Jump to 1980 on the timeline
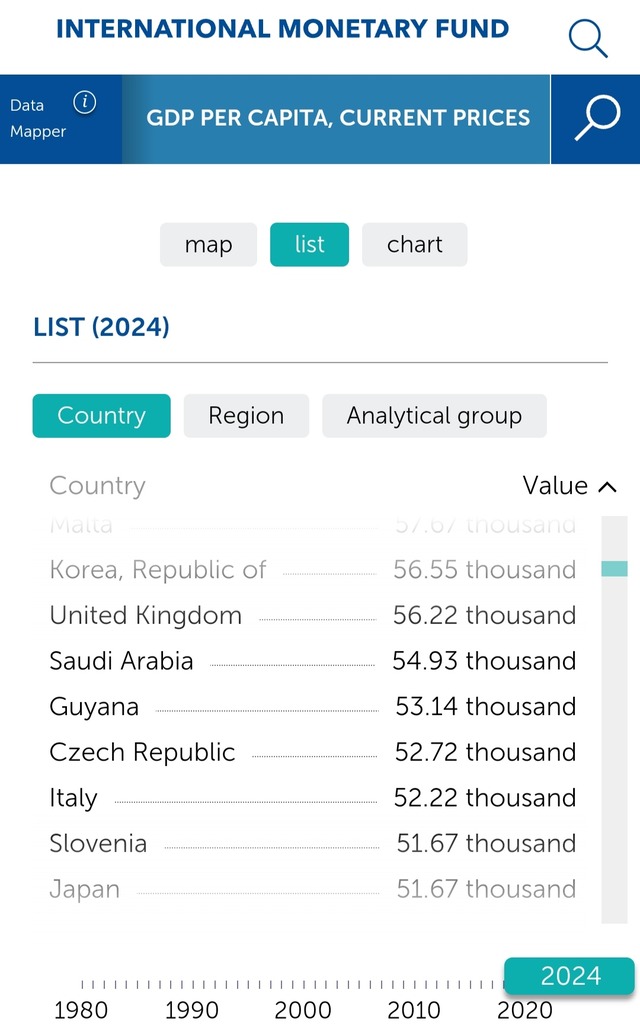Screen dimensions: 640x1034 [x=81, y=1010]
